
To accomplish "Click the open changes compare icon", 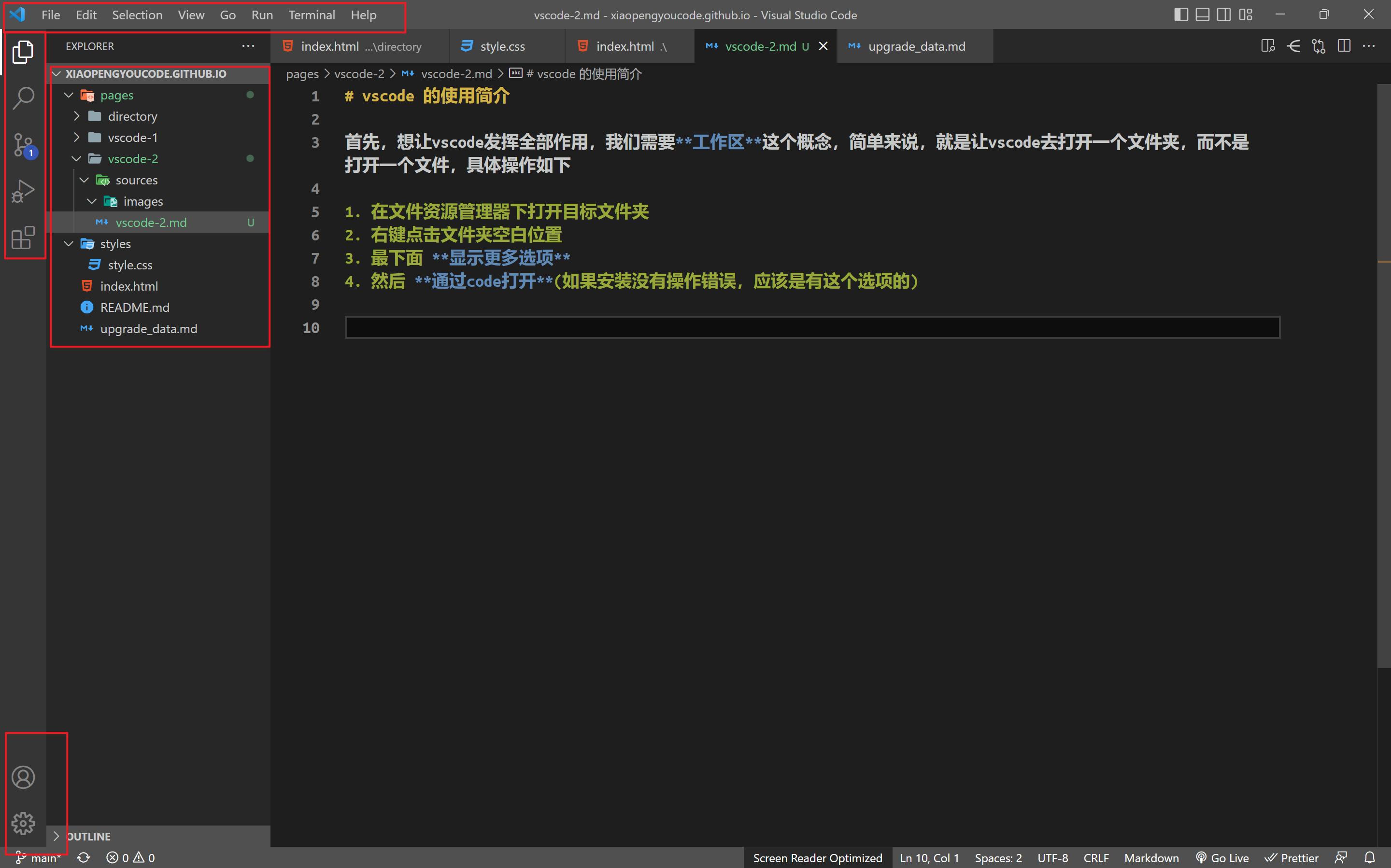I will coord(1319,46).
